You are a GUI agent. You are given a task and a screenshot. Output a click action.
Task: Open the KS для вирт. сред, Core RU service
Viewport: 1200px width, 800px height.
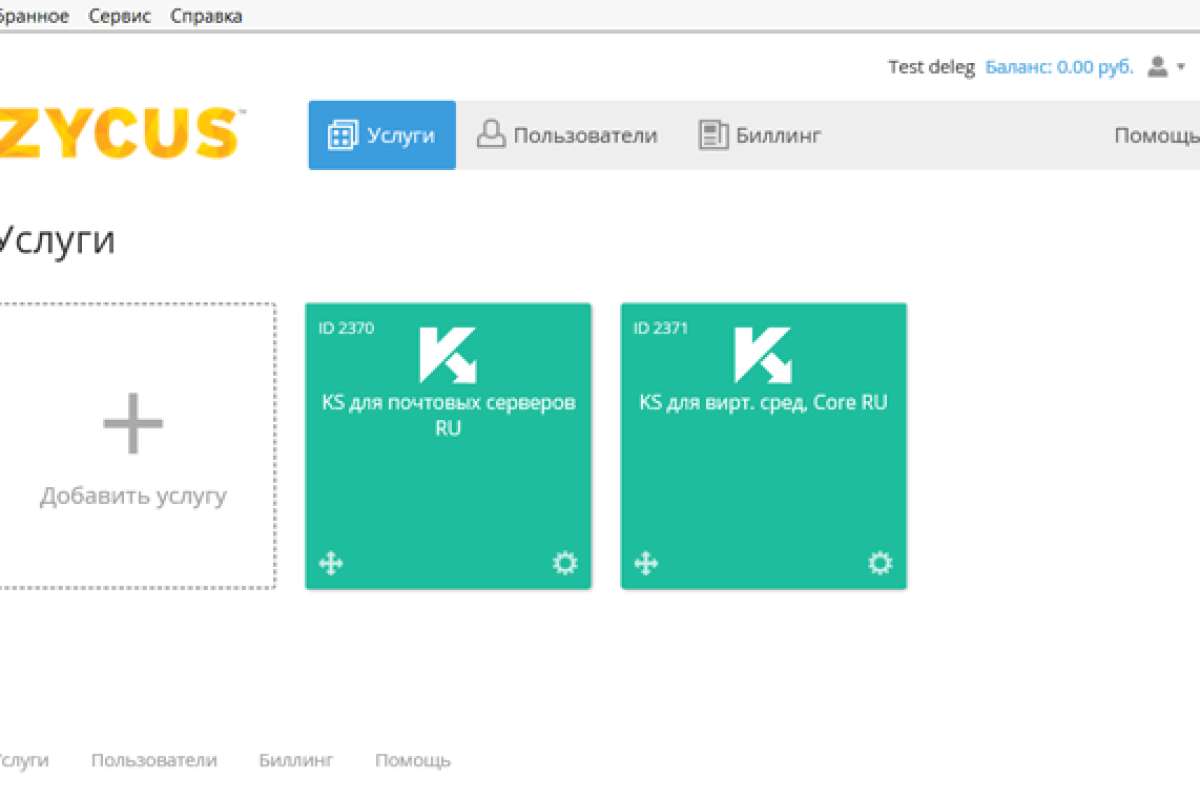coord(763,403)
